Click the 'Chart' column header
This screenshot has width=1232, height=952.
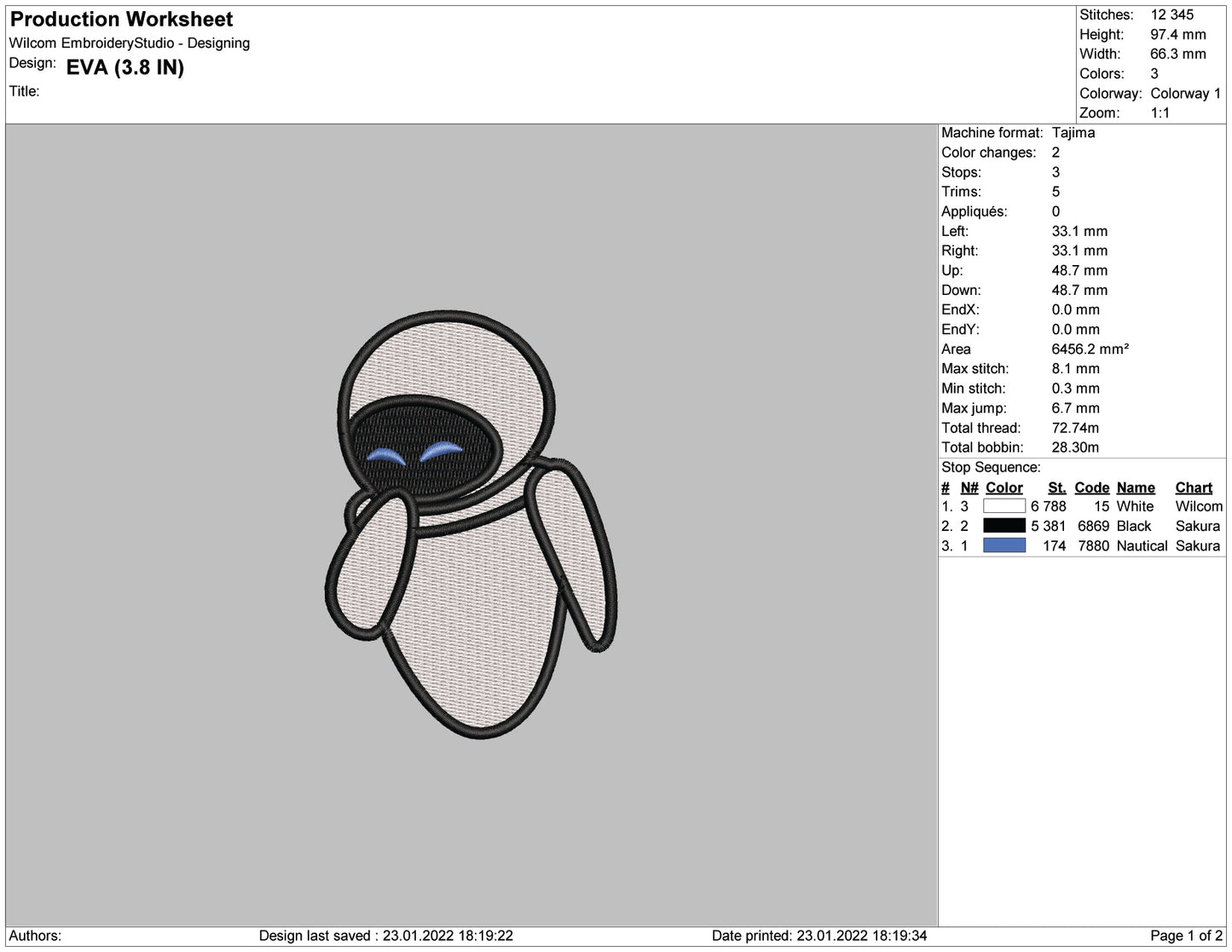click(x=1194, y=488)
